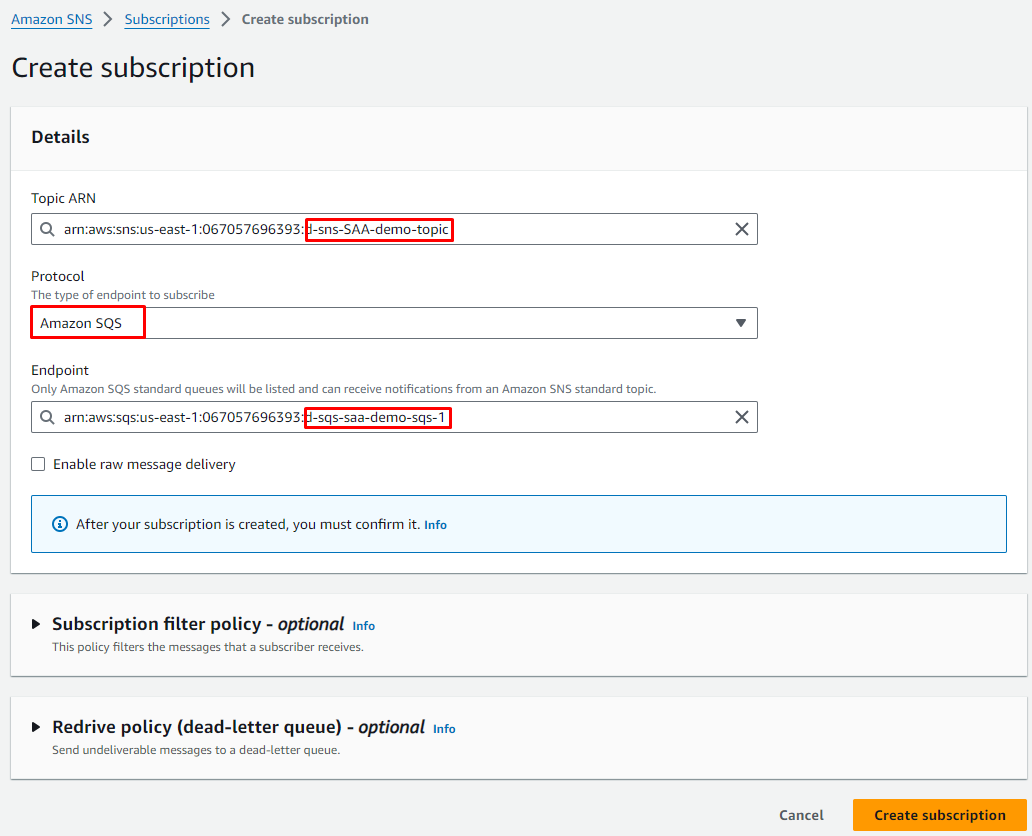Open Info link for Subscription filter policy
This screenshot has height=836, width=1032.
pyautogui.click(x=363, y=626)
